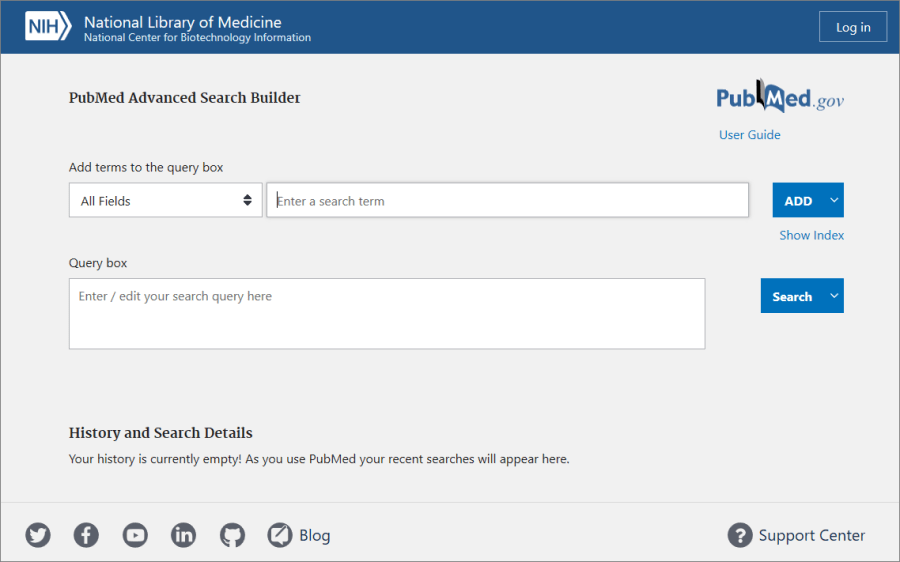Click the NIH logo icon
Screen dimensions: 900x562
point(48,26)
